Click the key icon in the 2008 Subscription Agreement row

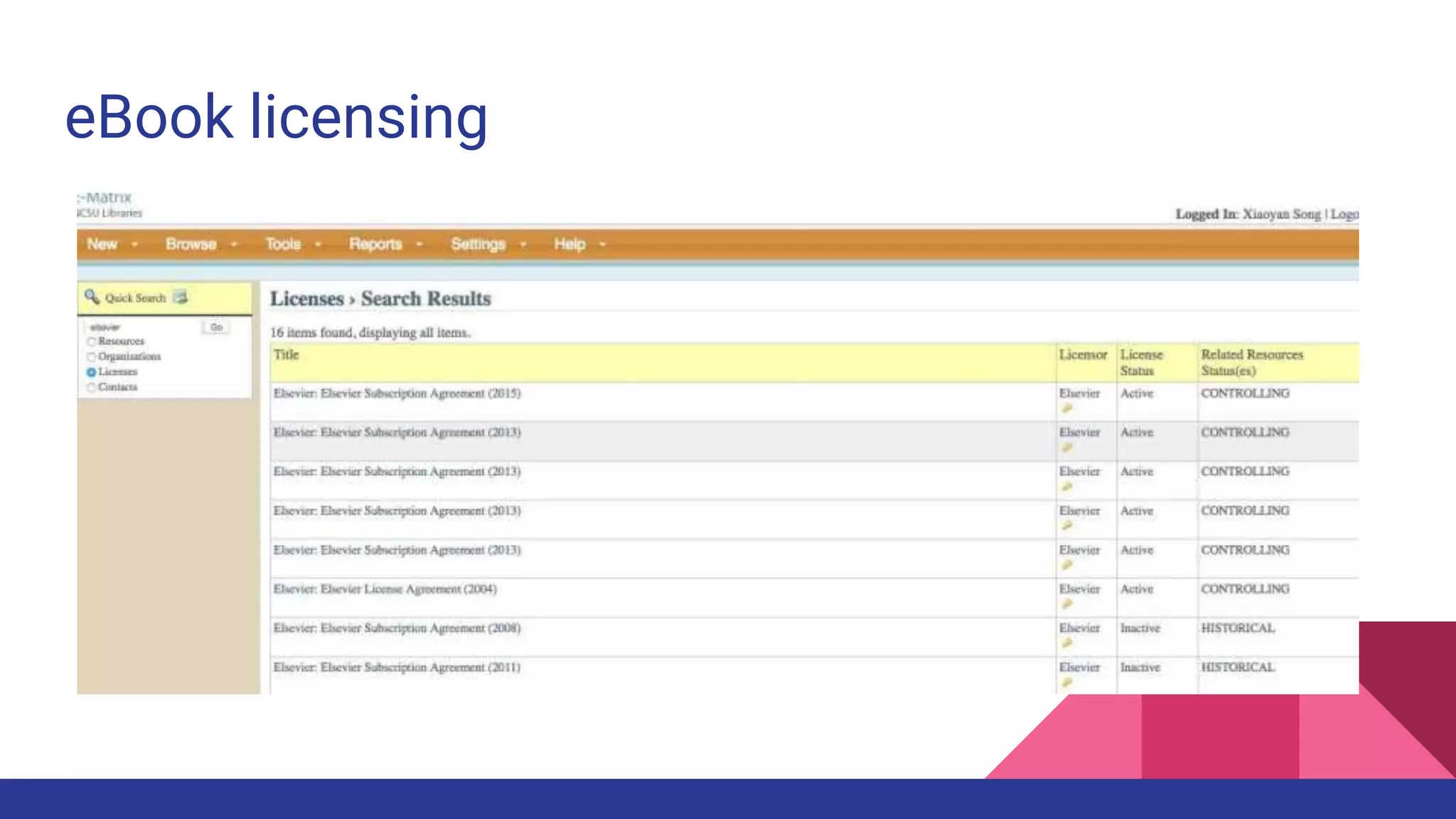pyautogui.click(x=1067, y=643)
